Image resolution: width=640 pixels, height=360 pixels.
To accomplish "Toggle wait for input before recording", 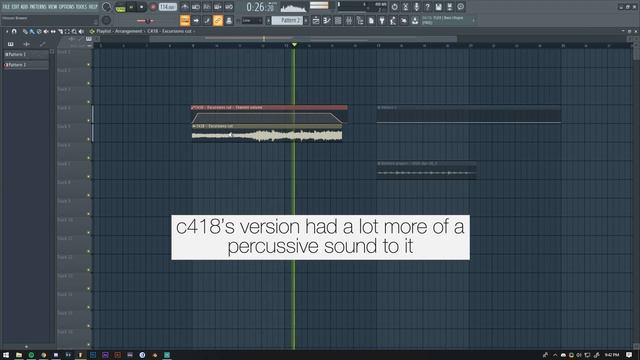I will coord(196,7).
